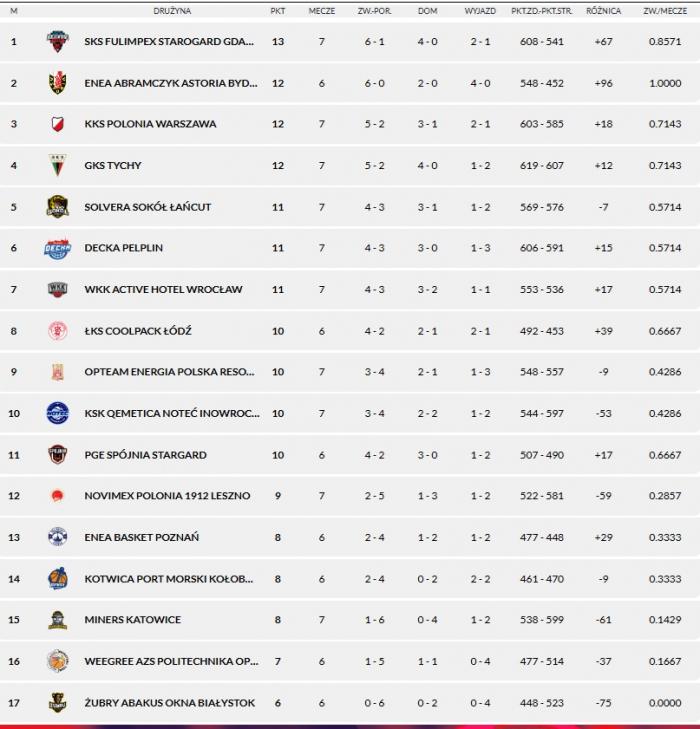Sort by the RÓŻNICA column header
This screenshot has width=700, height=729.
pyautogui.click(x=603, y=11)
